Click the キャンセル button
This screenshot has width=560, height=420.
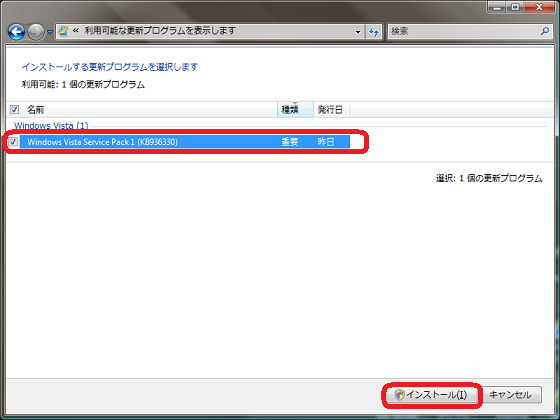pos(510,395)
